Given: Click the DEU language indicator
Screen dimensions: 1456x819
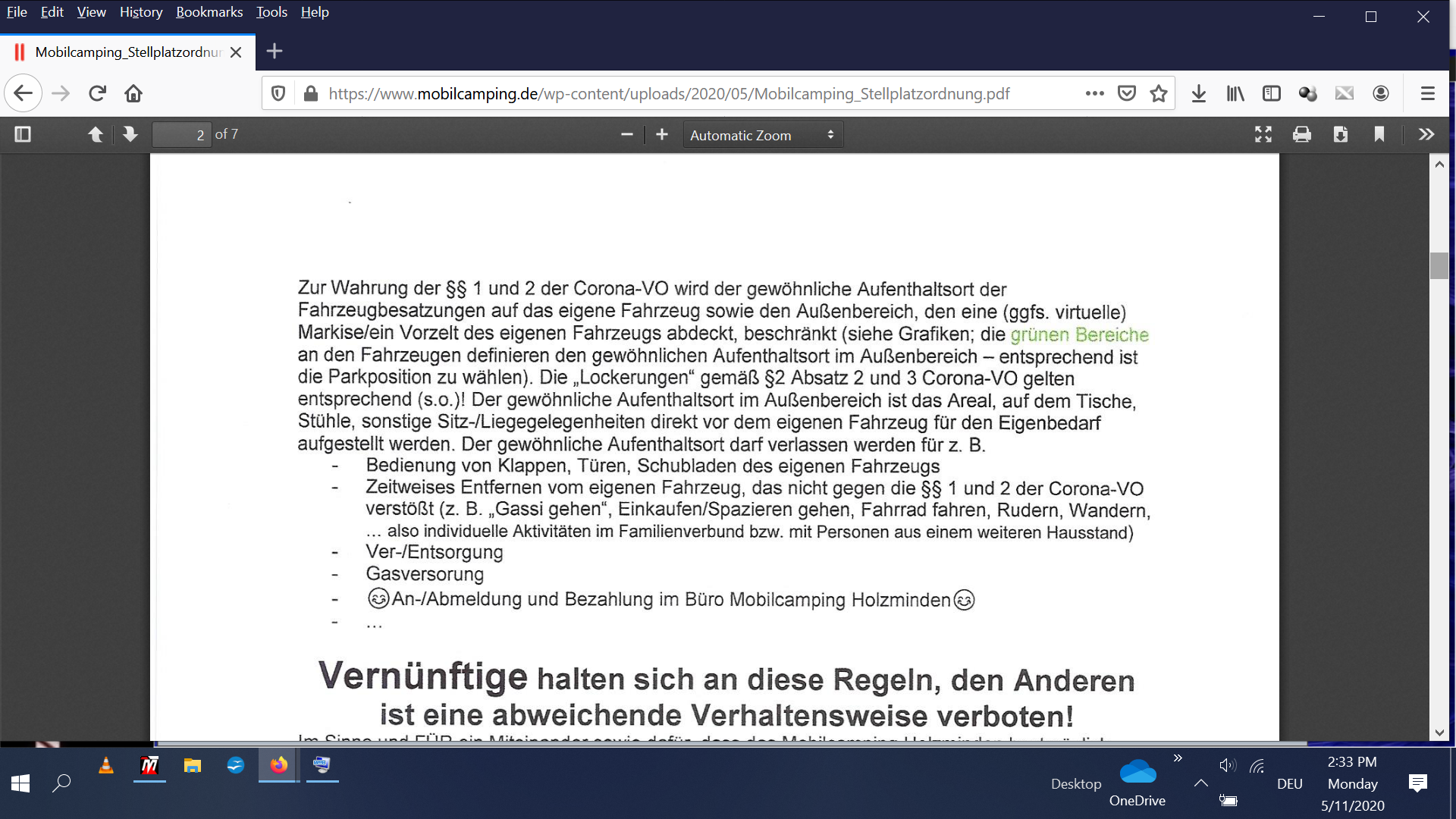Looking at the screenshot, I should pos(1289,784).
